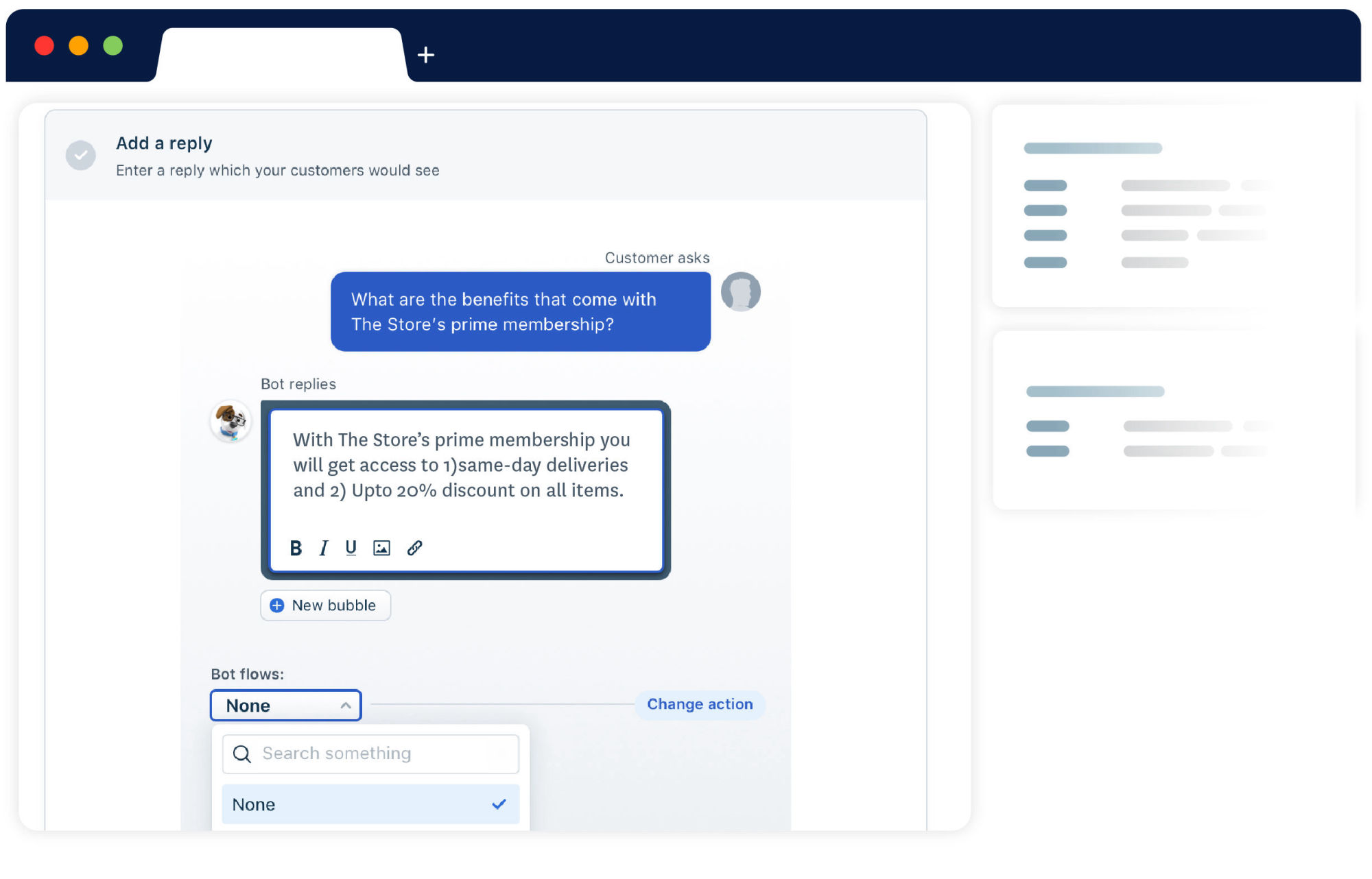The image size is (1372, 879).
Task: Click the search magnifier icon in dropdown
Action: 241,754
